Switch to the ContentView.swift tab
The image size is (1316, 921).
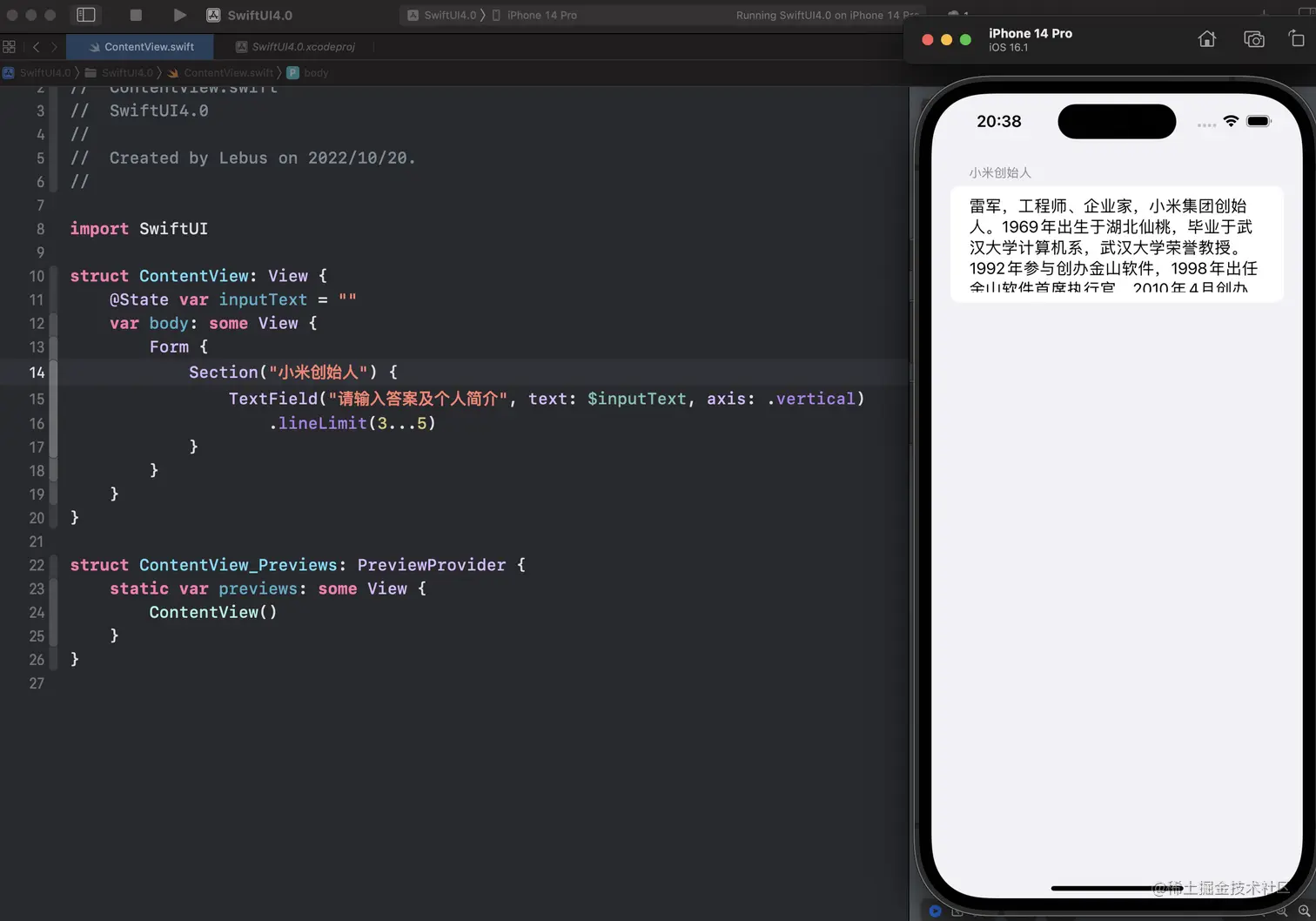(140, 47)
